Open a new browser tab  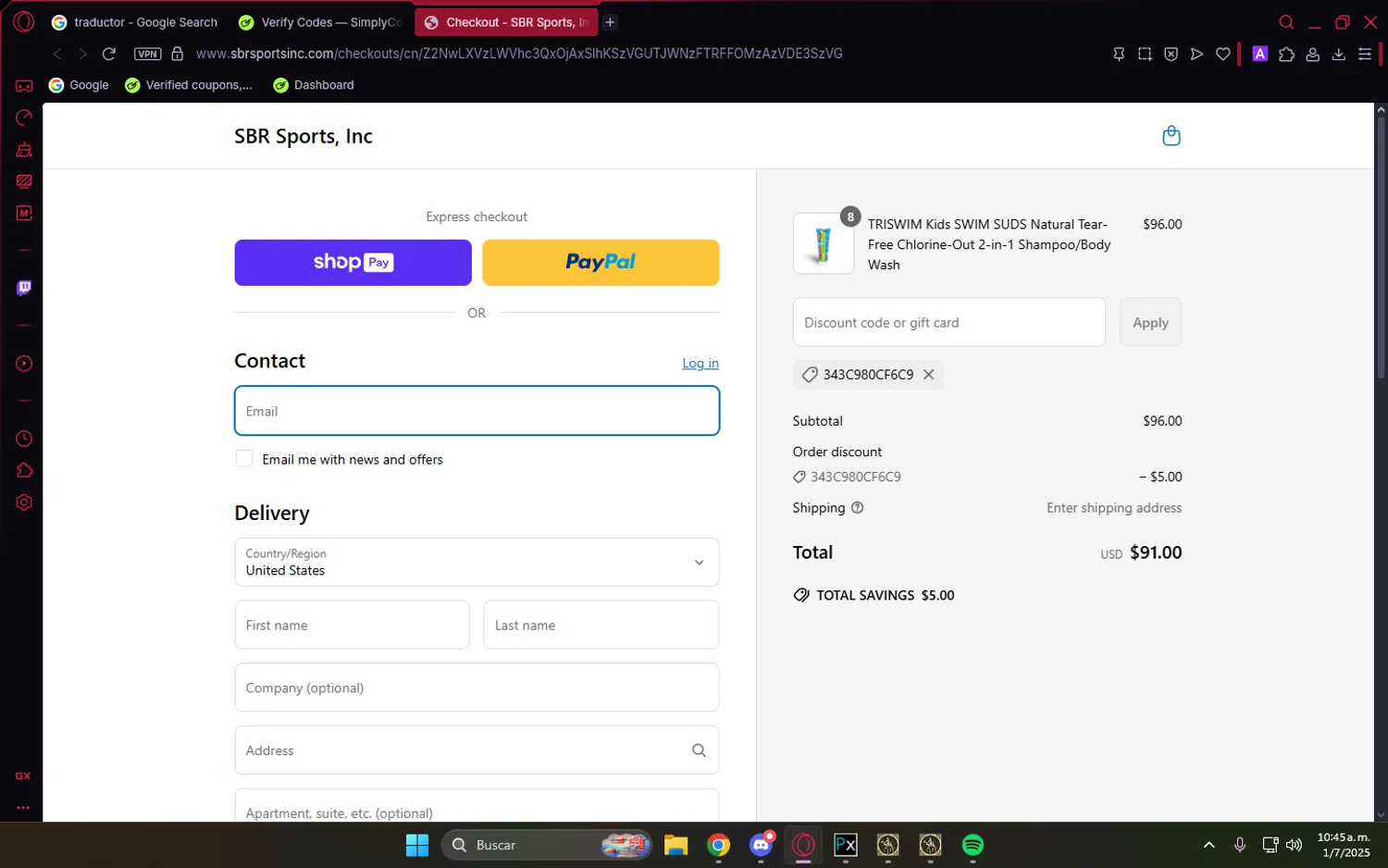pos(610,22)
